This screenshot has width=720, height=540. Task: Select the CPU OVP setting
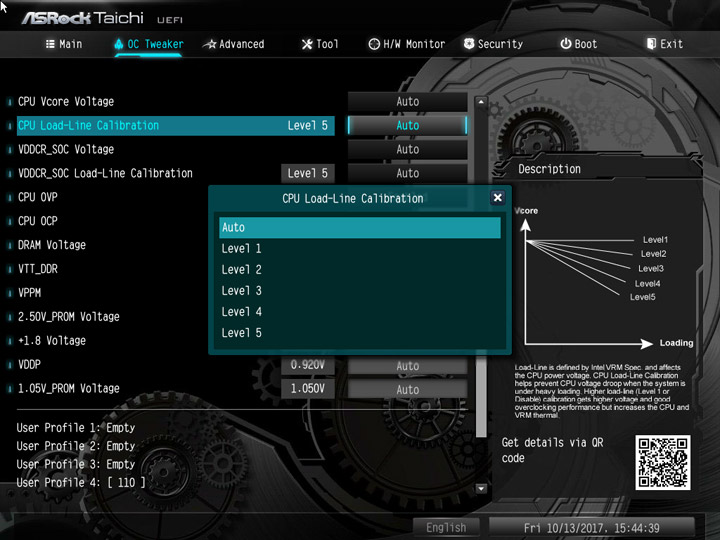click(38, 197)
